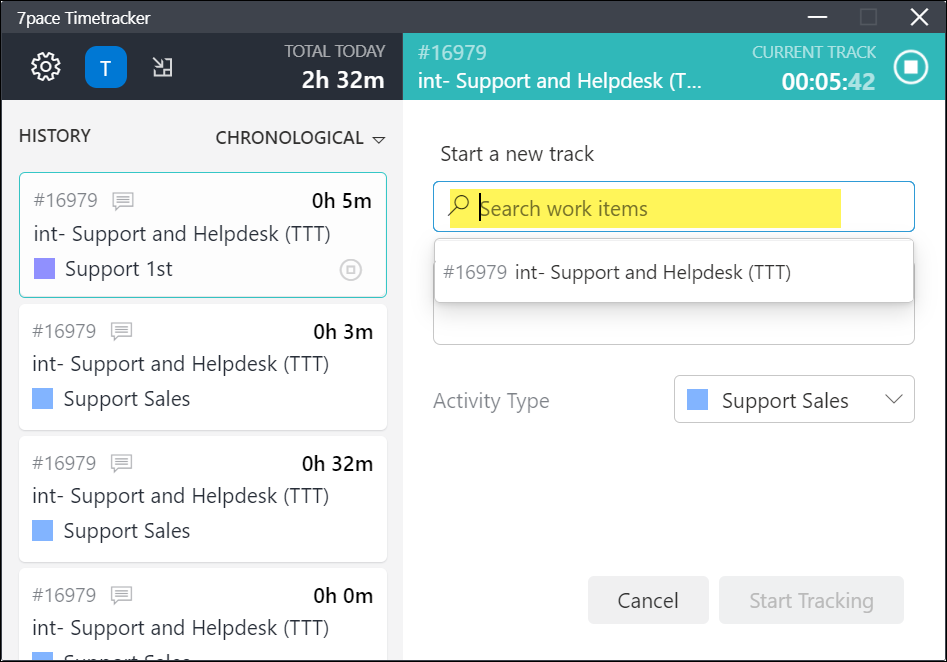Click the TOTAL TODAY label
The width and height of the screenshot is (947, 662).
click(x=335, y=51)
